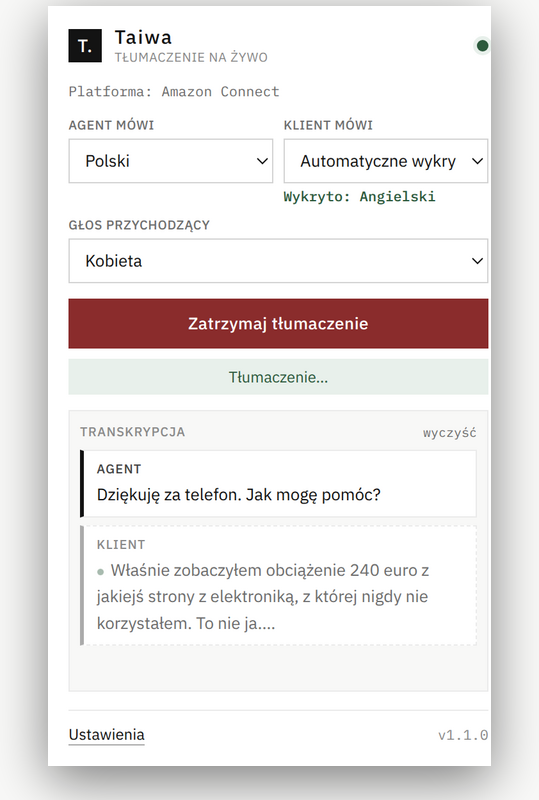The height and width of the screenshot is (800, 539).
Task: Click the AGENT MÓWI label
Action: pos(111,125)
